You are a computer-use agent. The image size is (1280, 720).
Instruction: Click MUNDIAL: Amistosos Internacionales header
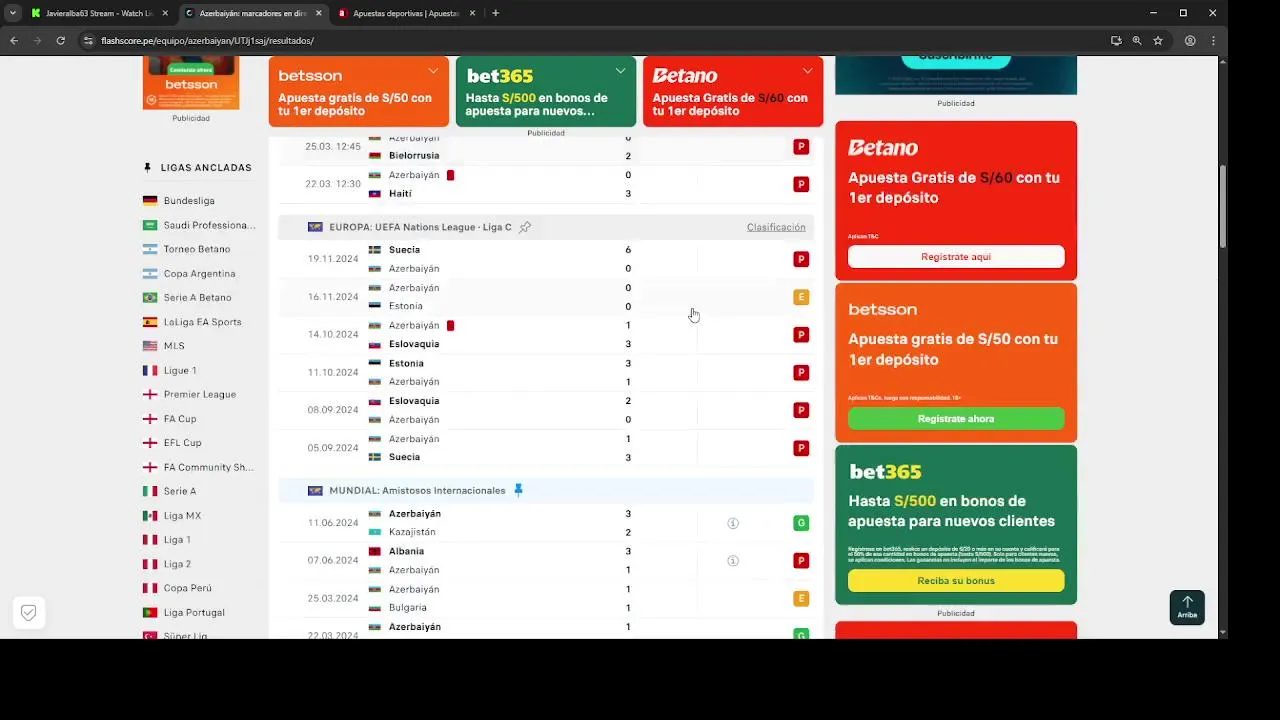(417, 490)
